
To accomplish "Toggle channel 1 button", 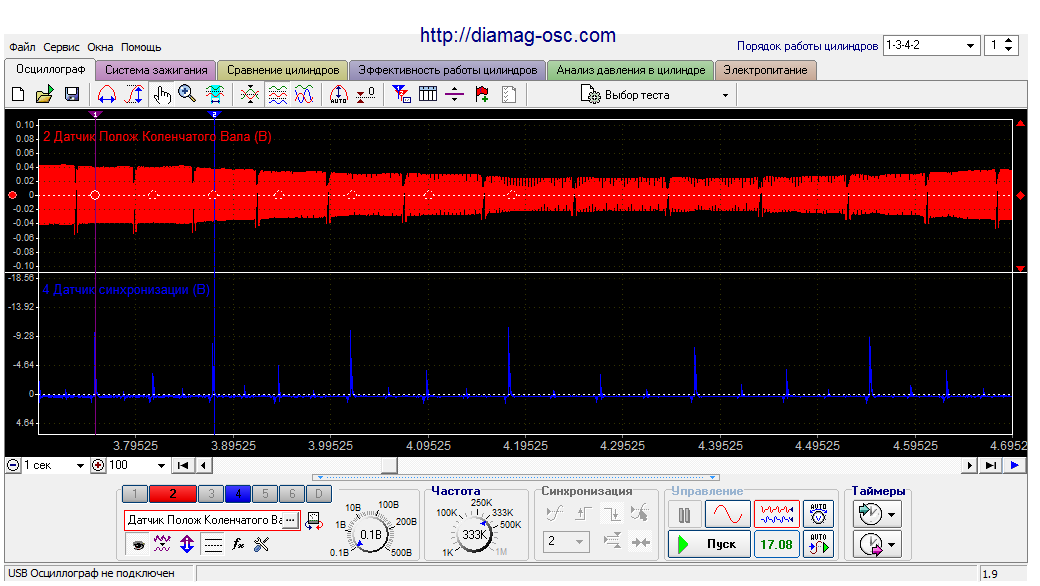I will click(135, 494).
